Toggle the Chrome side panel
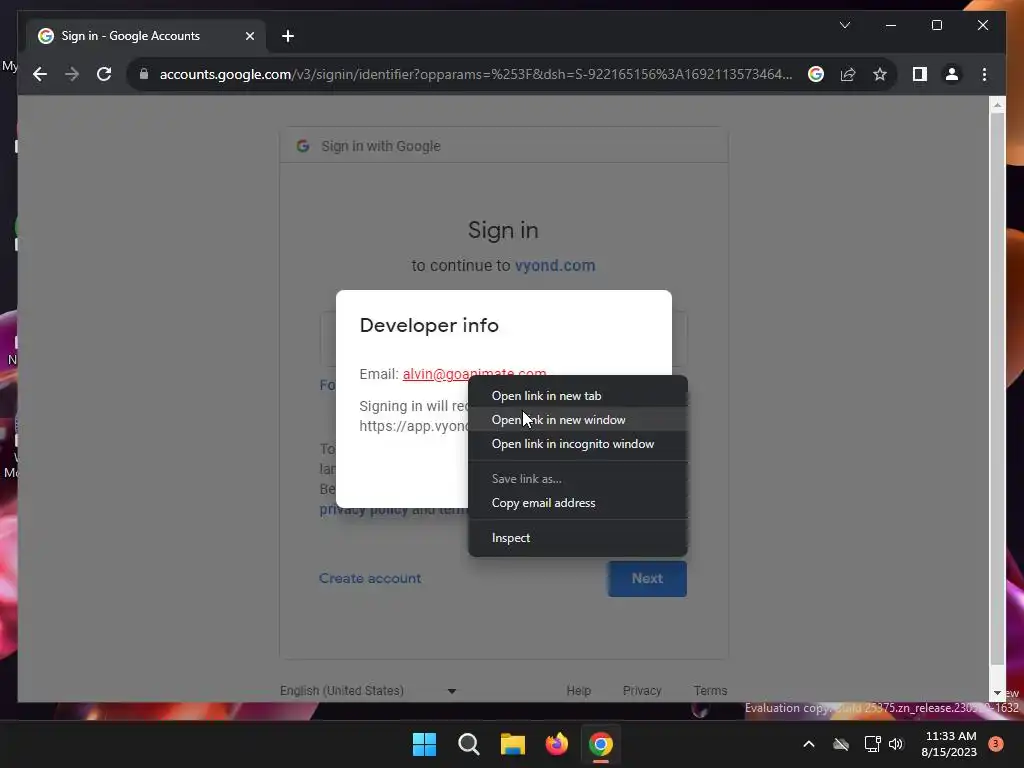This screenshot has width=1024, height=768. point(920,74)
